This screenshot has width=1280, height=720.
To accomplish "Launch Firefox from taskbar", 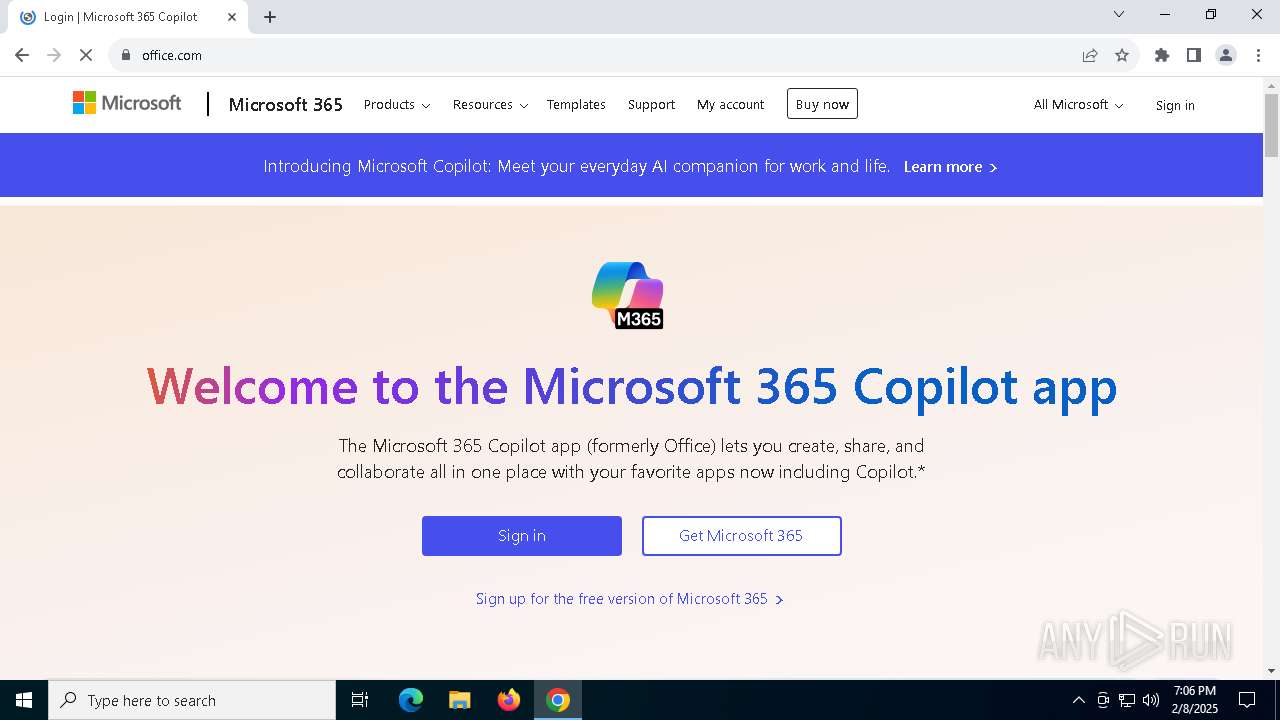I will coord(509,700).
